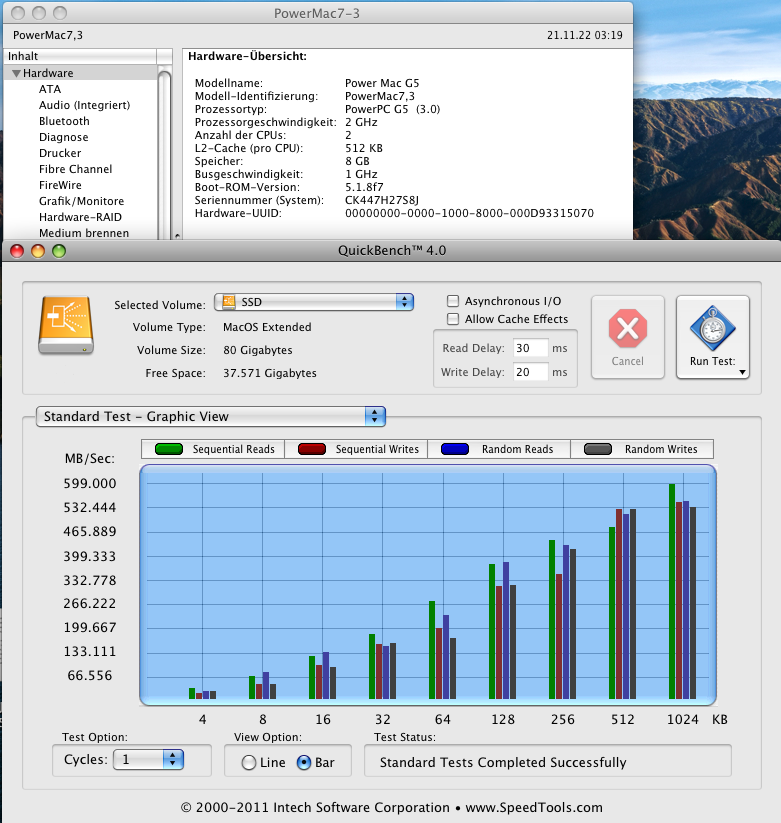Enable the Allow Cache Effects checkbox
The image size is (781, 823).
click(x=452, y=319)
